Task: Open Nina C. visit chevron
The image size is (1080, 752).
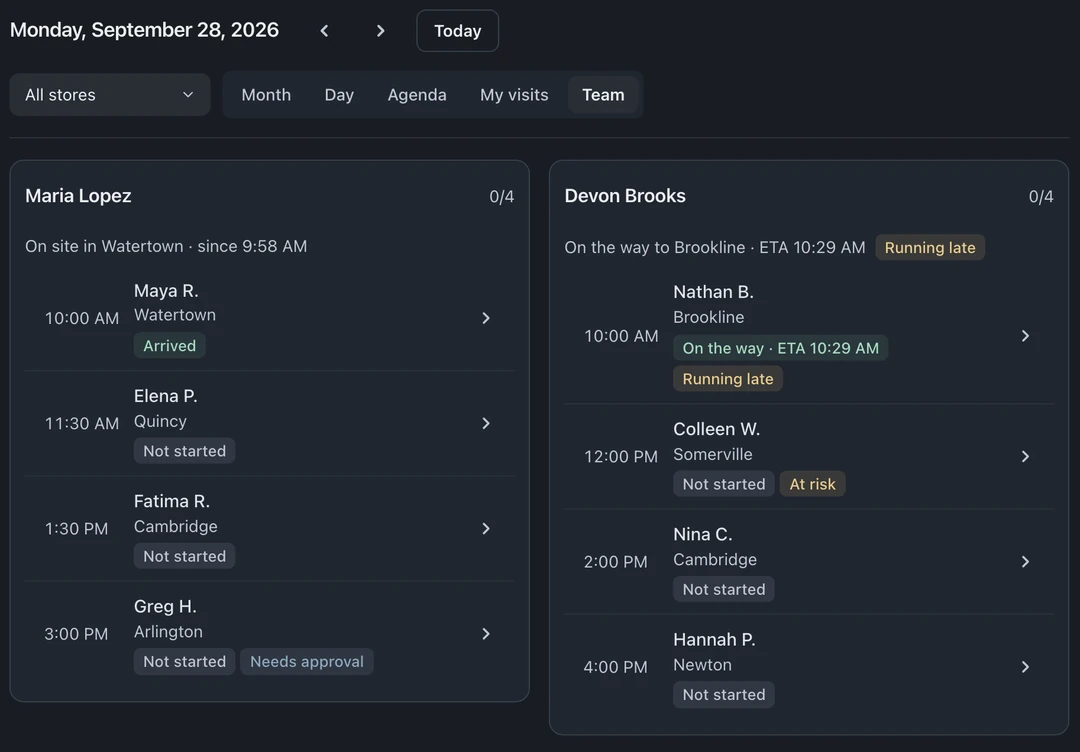Action: click(1025, 562)
